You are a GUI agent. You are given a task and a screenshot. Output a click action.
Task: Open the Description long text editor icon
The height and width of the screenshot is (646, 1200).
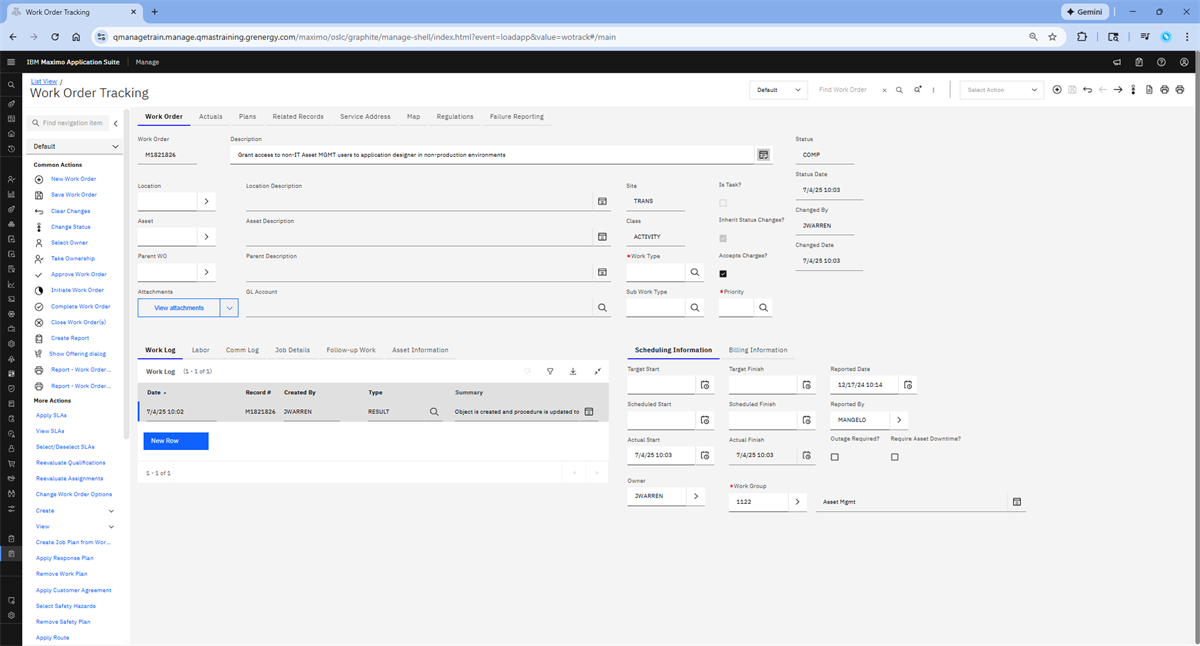click(x=764, y=155)
